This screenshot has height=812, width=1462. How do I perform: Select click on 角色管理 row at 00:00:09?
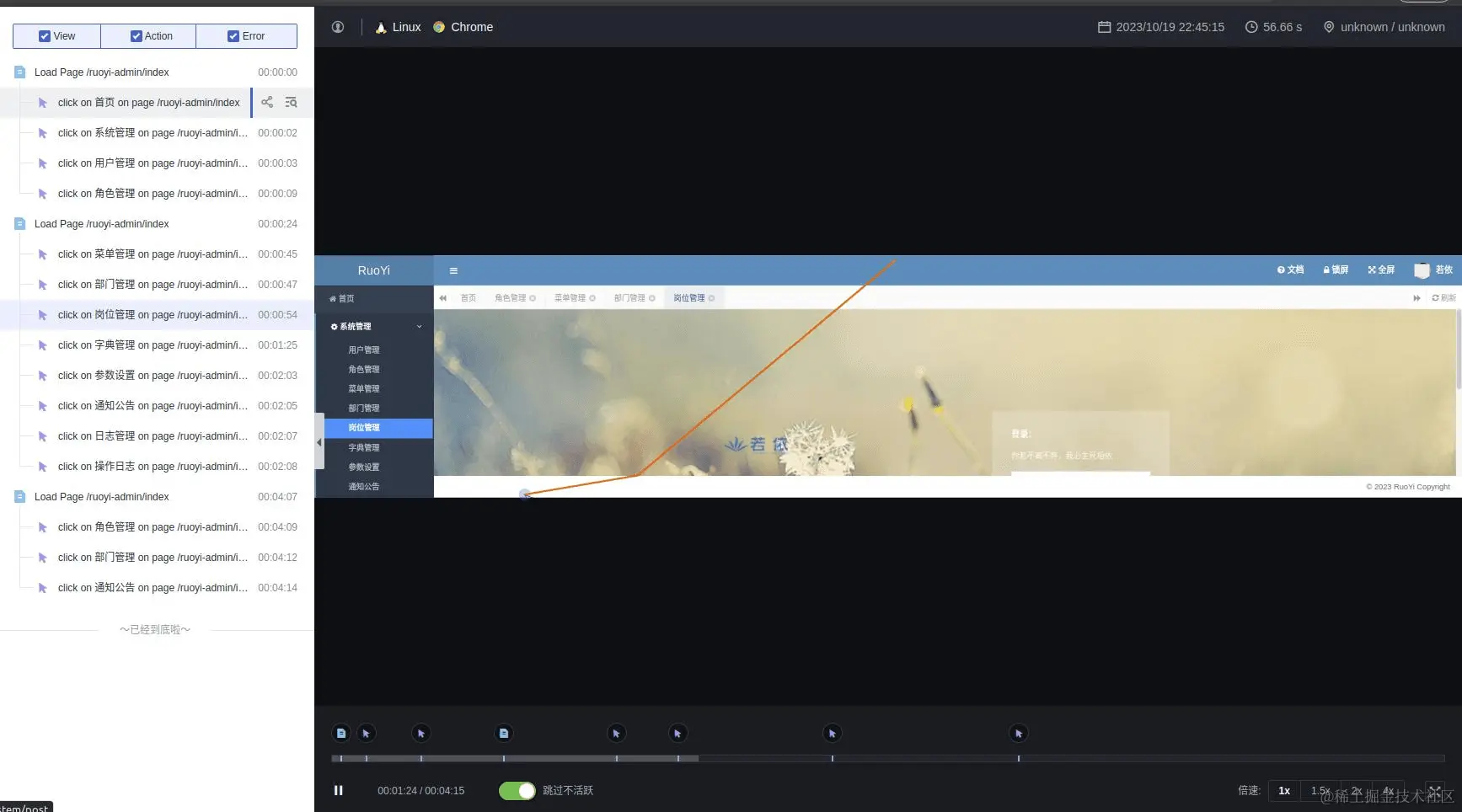click(x=157, y=194)
